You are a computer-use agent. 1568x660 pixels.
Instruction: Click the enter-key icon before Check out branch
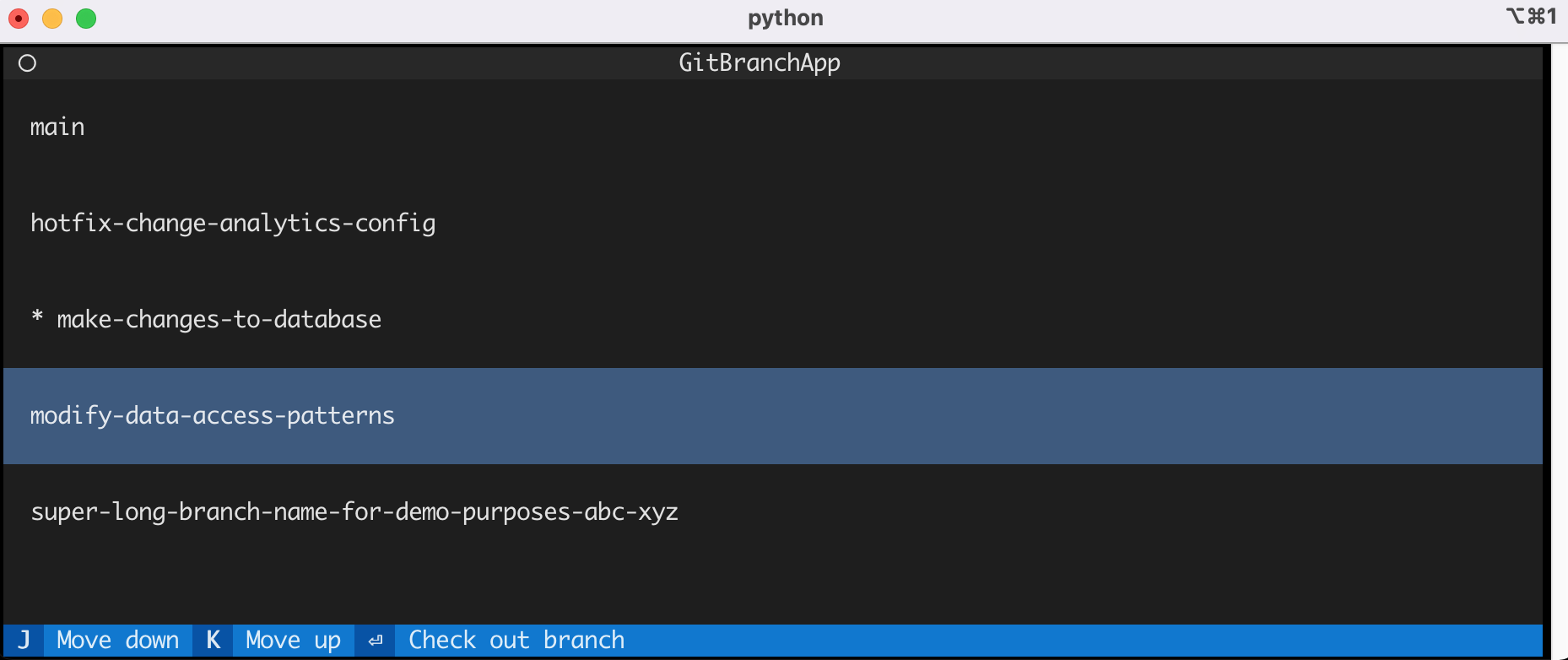(x=375, y=640)
